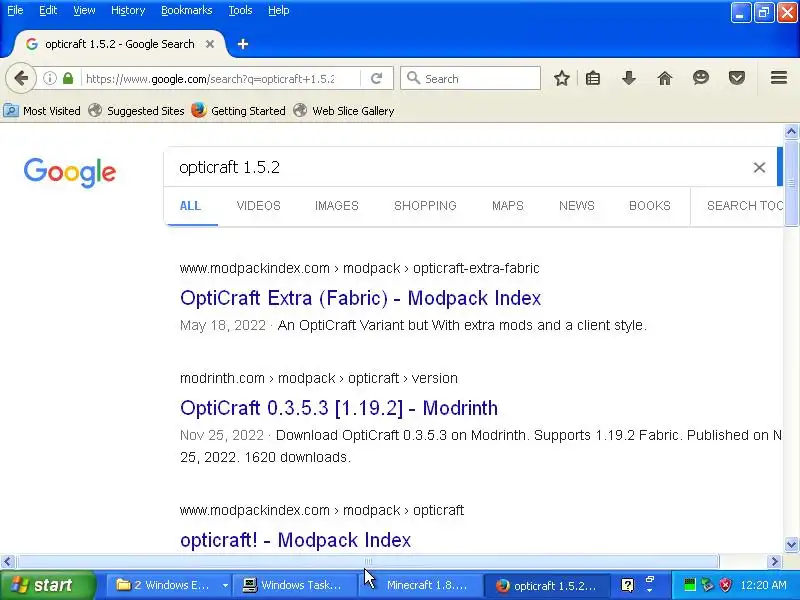
Task: Open a new tab with plus button
Action: pos(243,44)
